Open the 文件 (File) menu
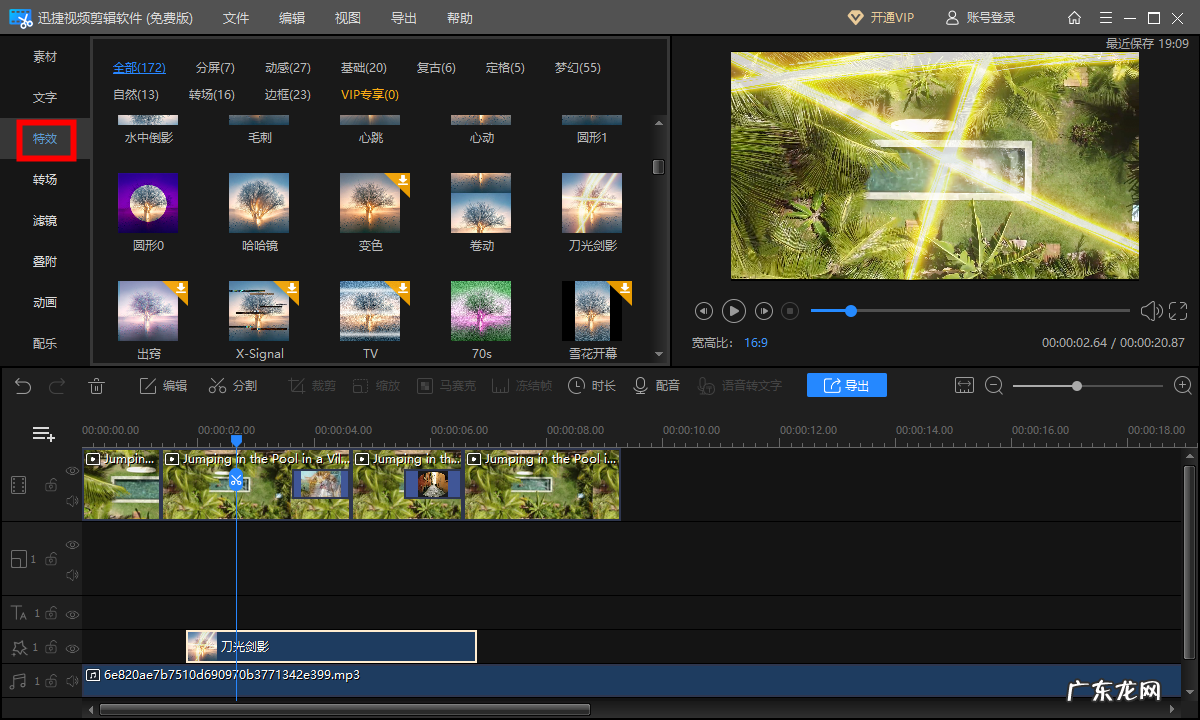 tap(236, 18)
